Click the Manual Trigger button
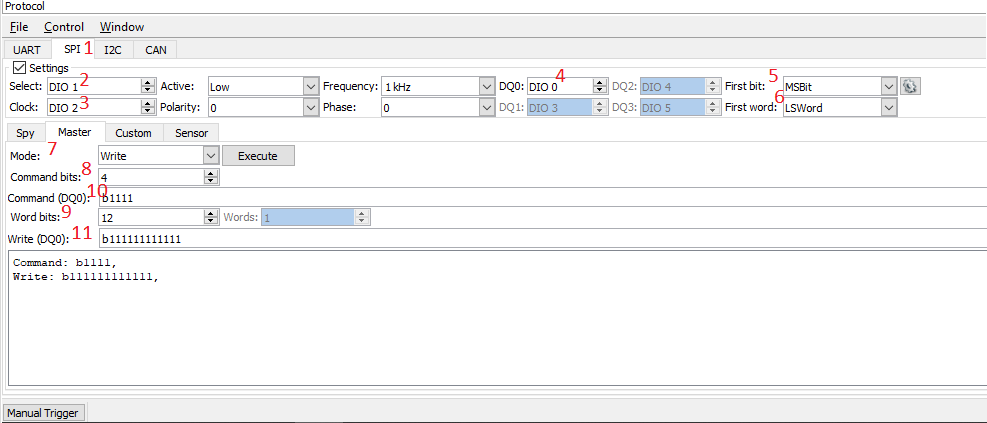 tap(43, 413)
